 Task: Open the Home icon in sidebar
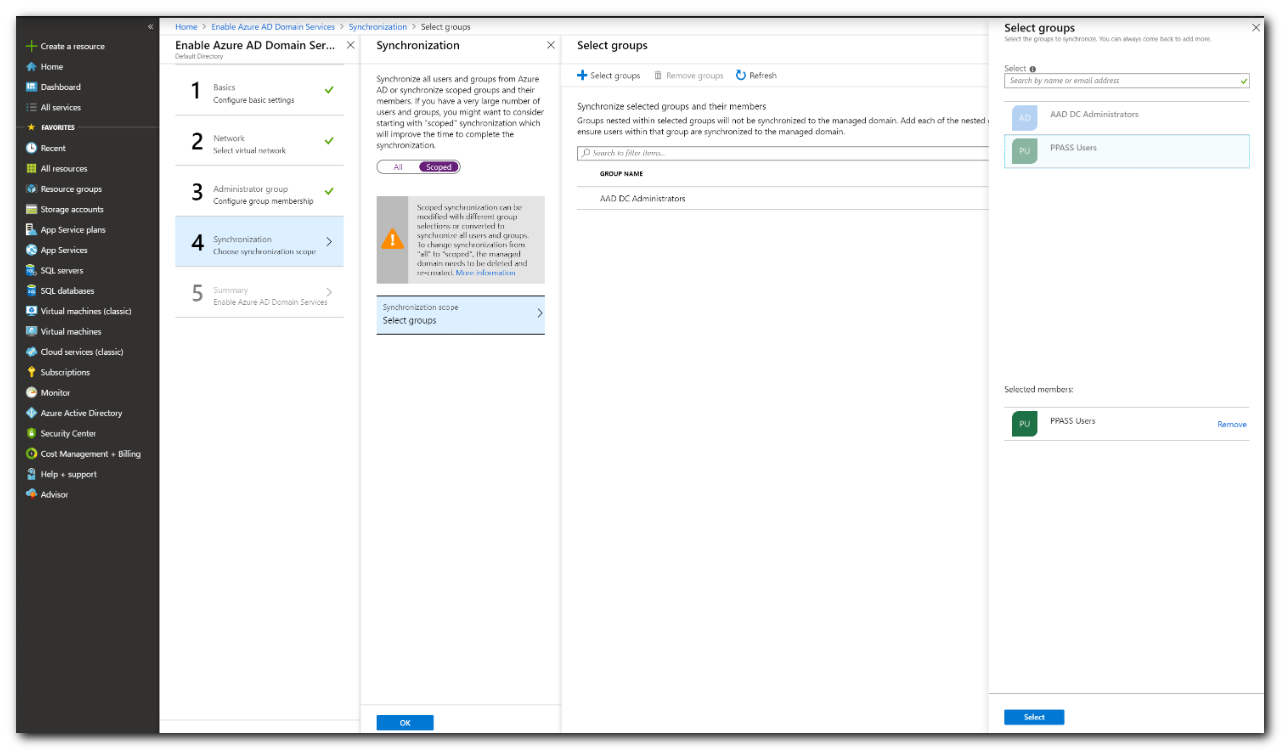(x=31, y=67)
